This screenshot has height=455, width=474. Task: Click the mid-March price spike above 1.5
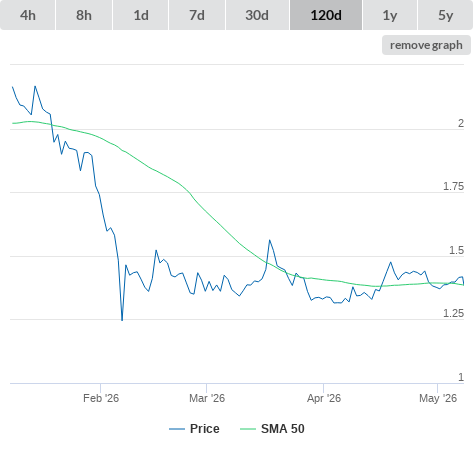(270, 240)
